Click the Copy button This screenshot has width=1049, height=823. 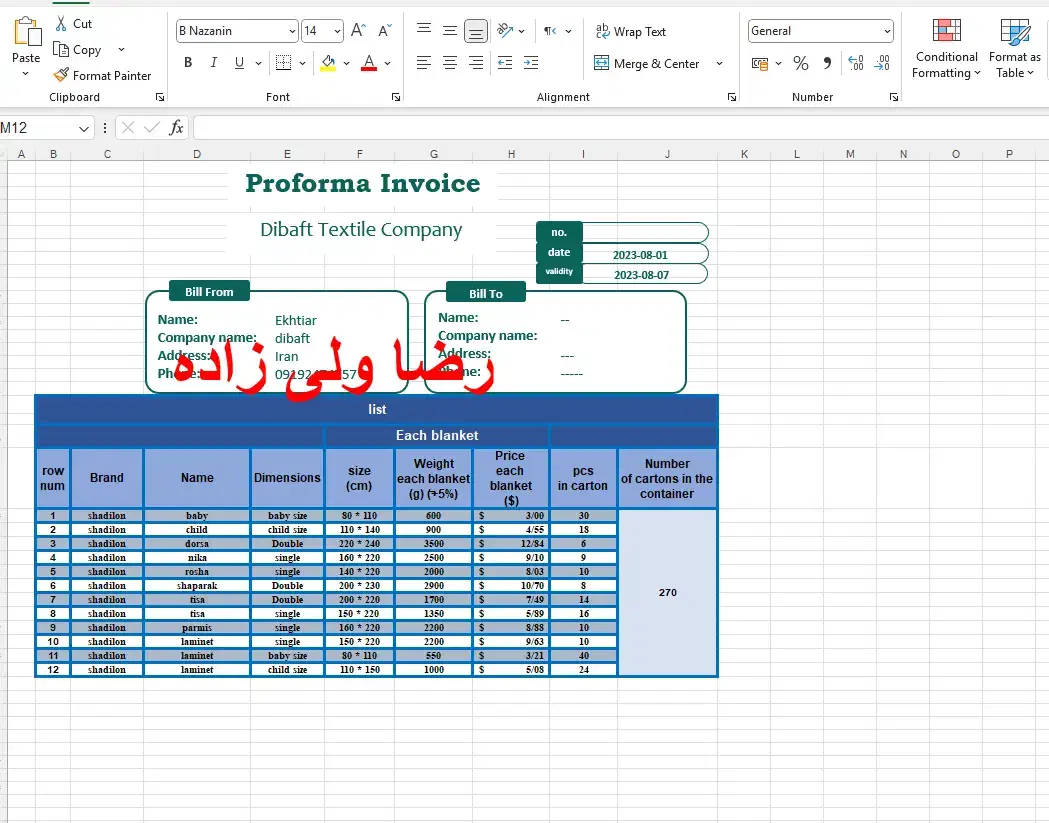[78, 49]
